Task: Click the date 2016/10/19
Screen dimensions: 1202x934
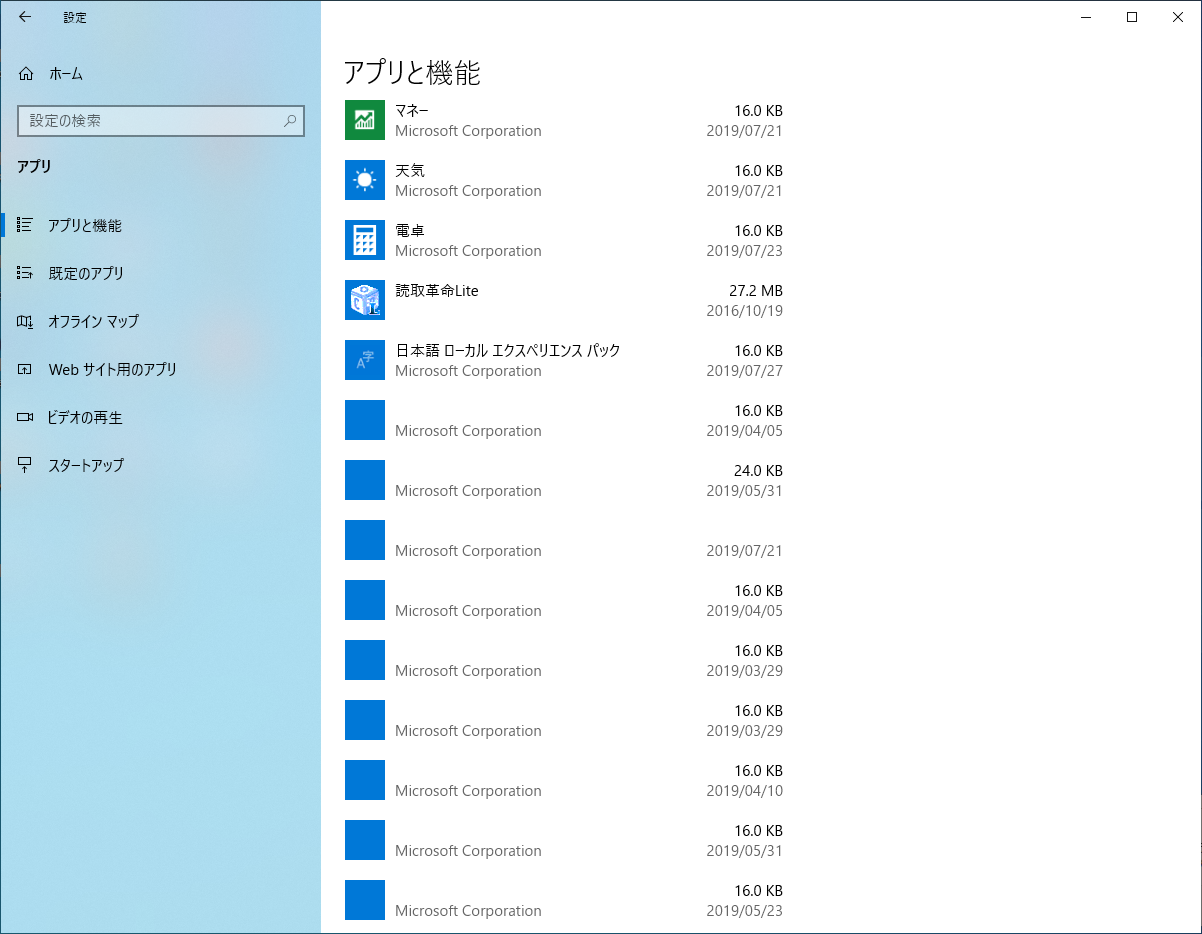Action: (x=744, y=310)
